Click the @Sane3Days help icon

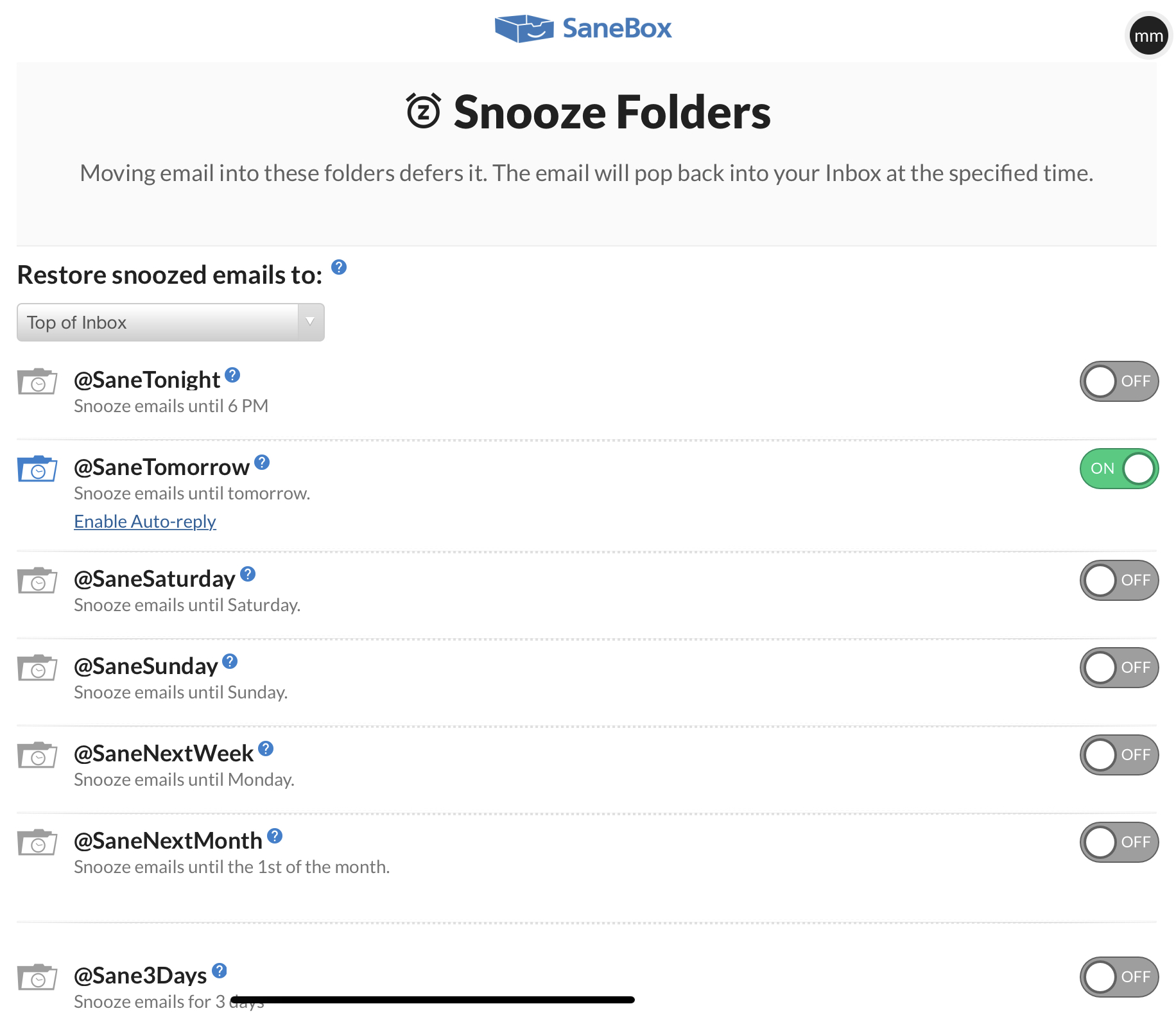coord(220,971)
